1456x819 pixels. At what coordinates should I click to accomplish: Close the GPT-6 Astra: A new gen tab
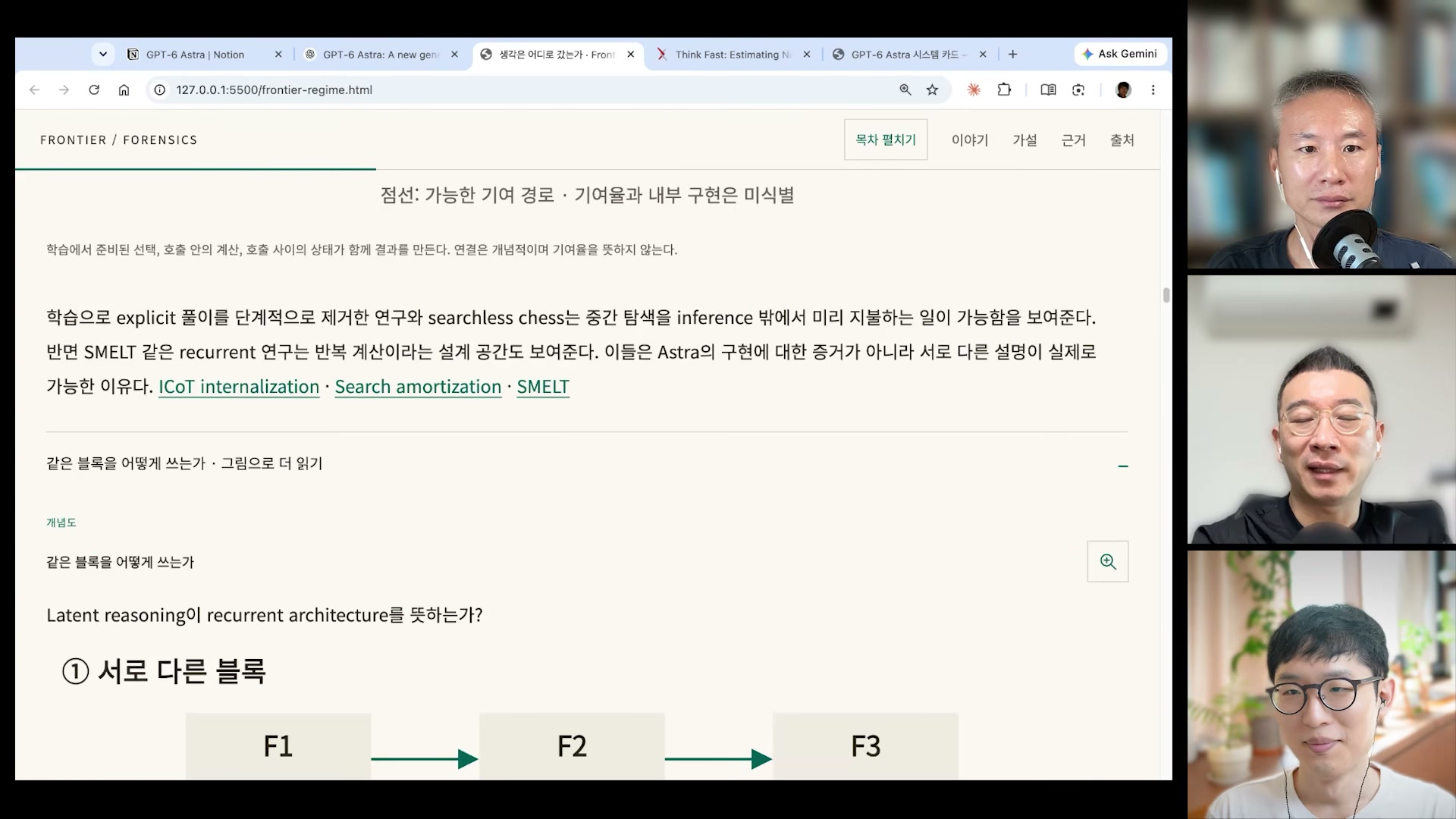point(454,55)
